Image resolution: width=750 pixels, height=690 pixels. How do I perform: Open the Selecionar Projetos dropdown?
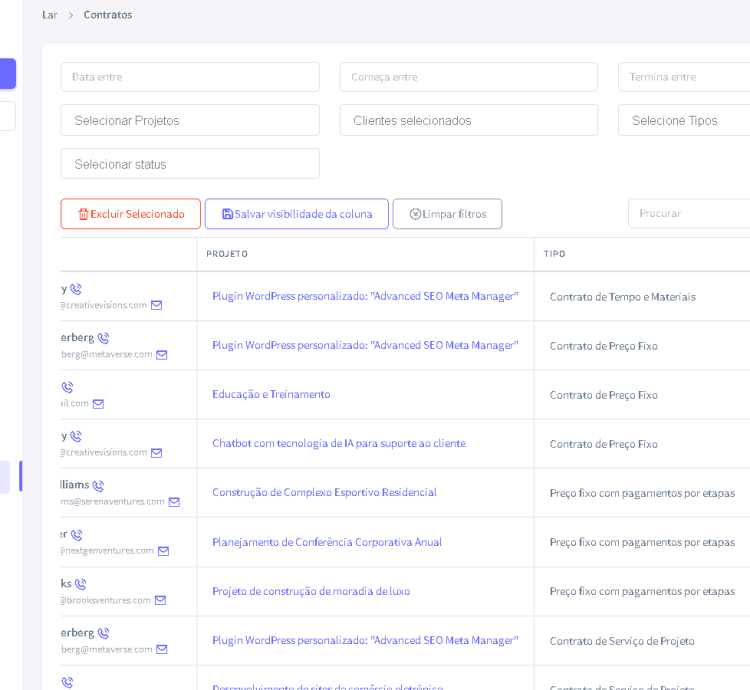[x=190, y=120]
